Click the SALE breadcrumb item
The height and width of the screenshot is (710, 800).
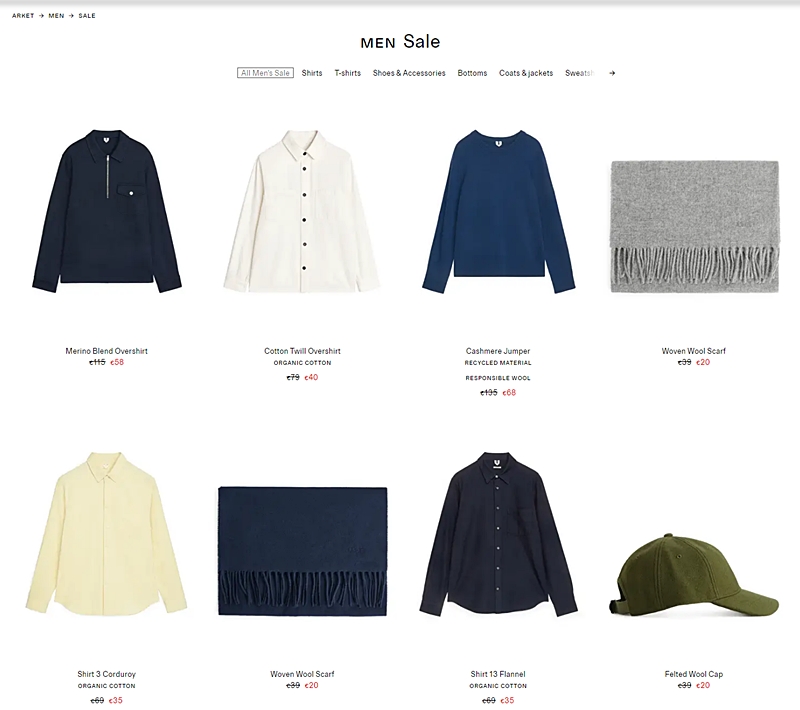pos(87,16)
